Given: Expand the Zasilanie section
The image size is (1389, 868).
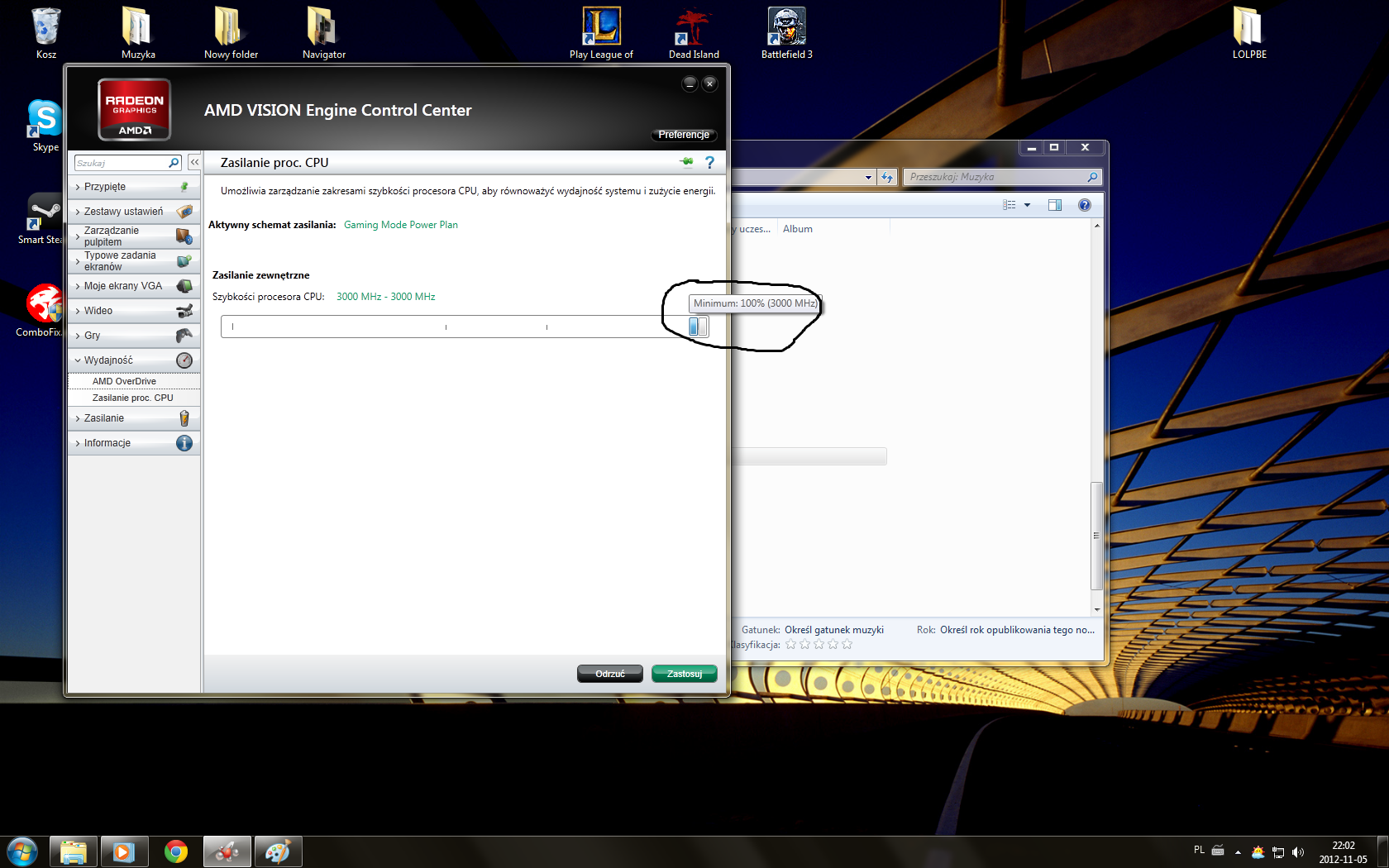Looking at the screenshot, I should (134, 418).
